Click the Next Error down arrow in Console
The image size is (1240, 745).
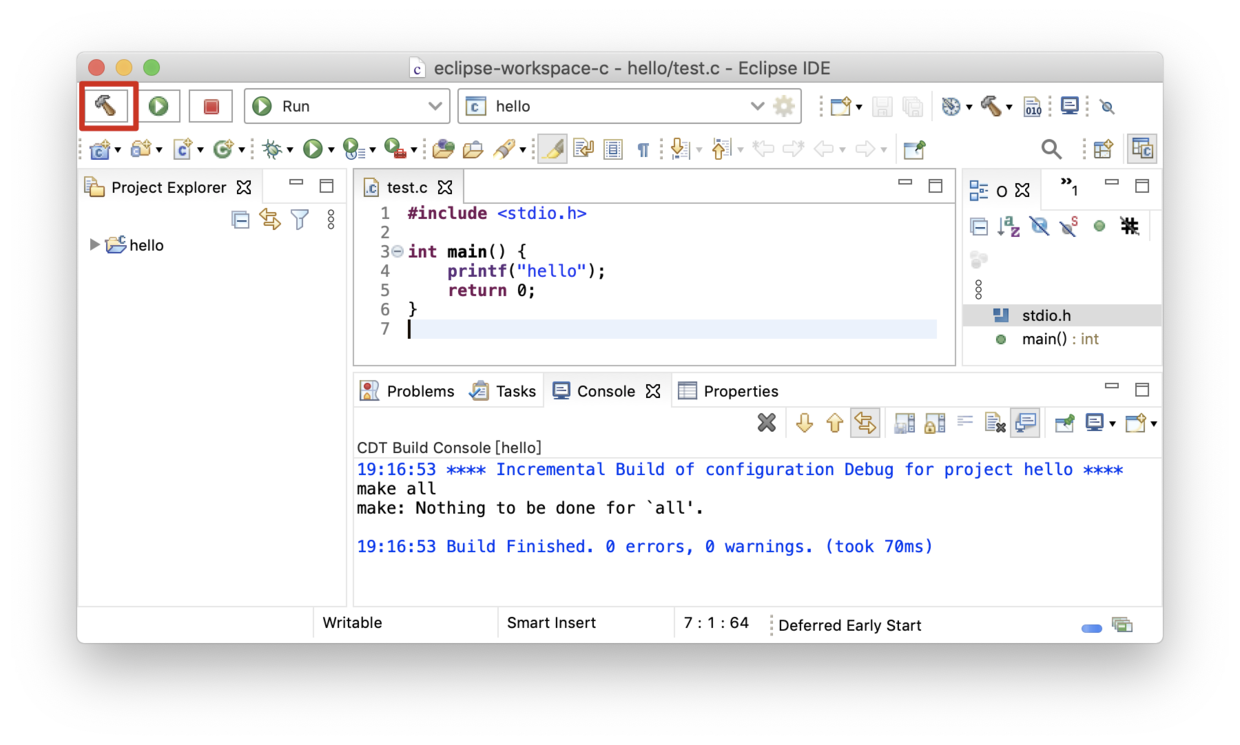pos(804,423)
